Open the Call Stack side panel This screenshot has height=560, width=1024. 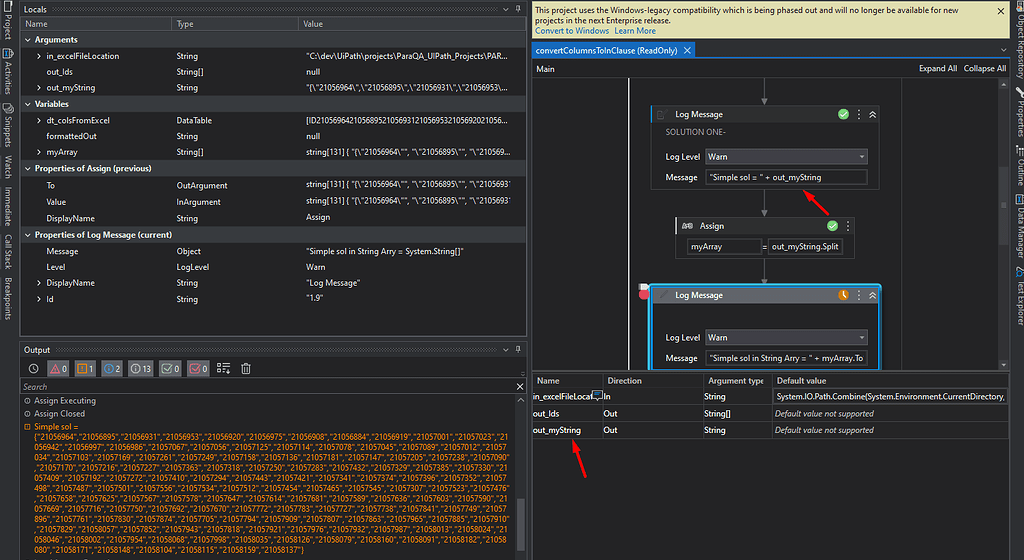8,253
